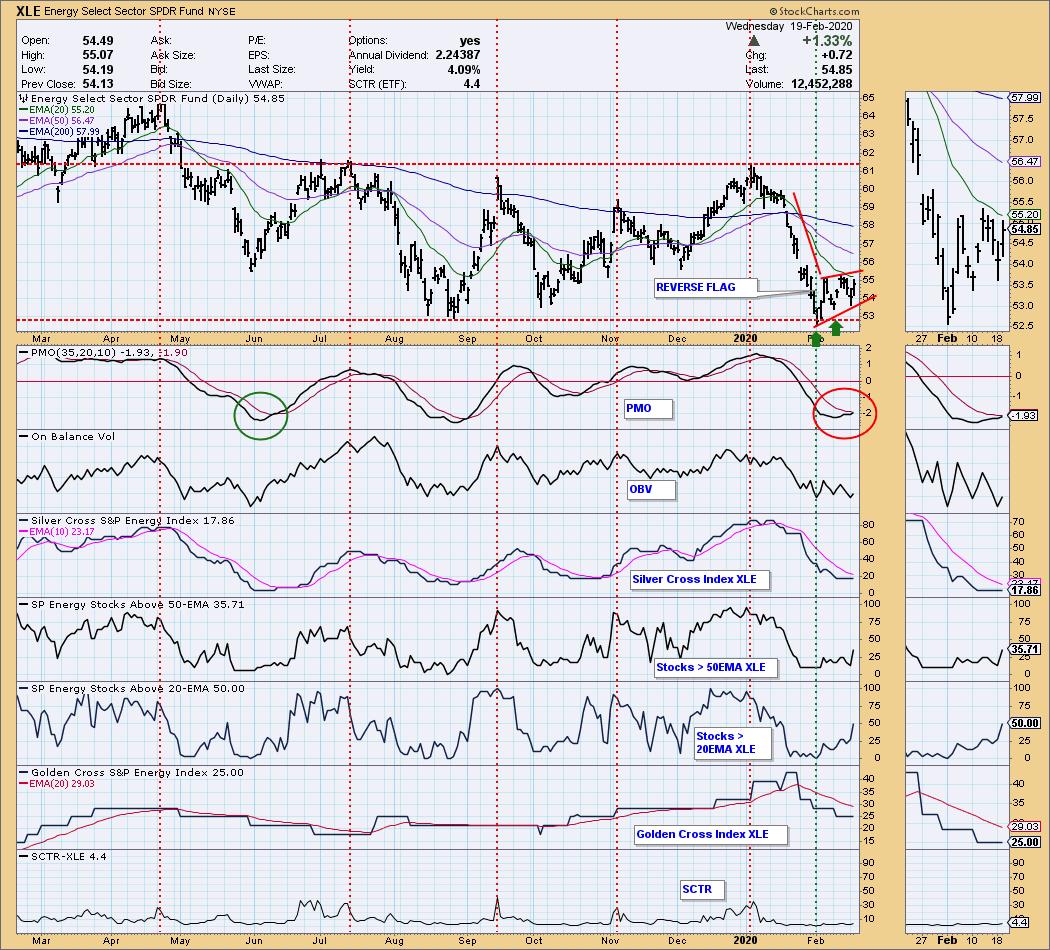
Task: Click the Wednesday 19-Feb-2020 date
Action: tap(789, 26)
